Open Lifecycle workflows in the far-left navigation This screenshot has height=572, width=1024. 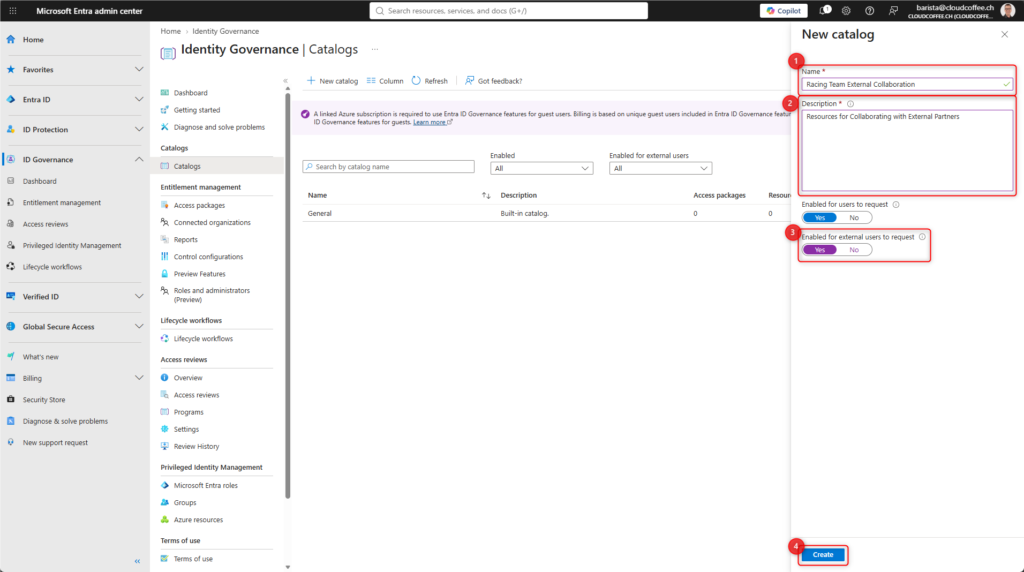tap(52, 267)
